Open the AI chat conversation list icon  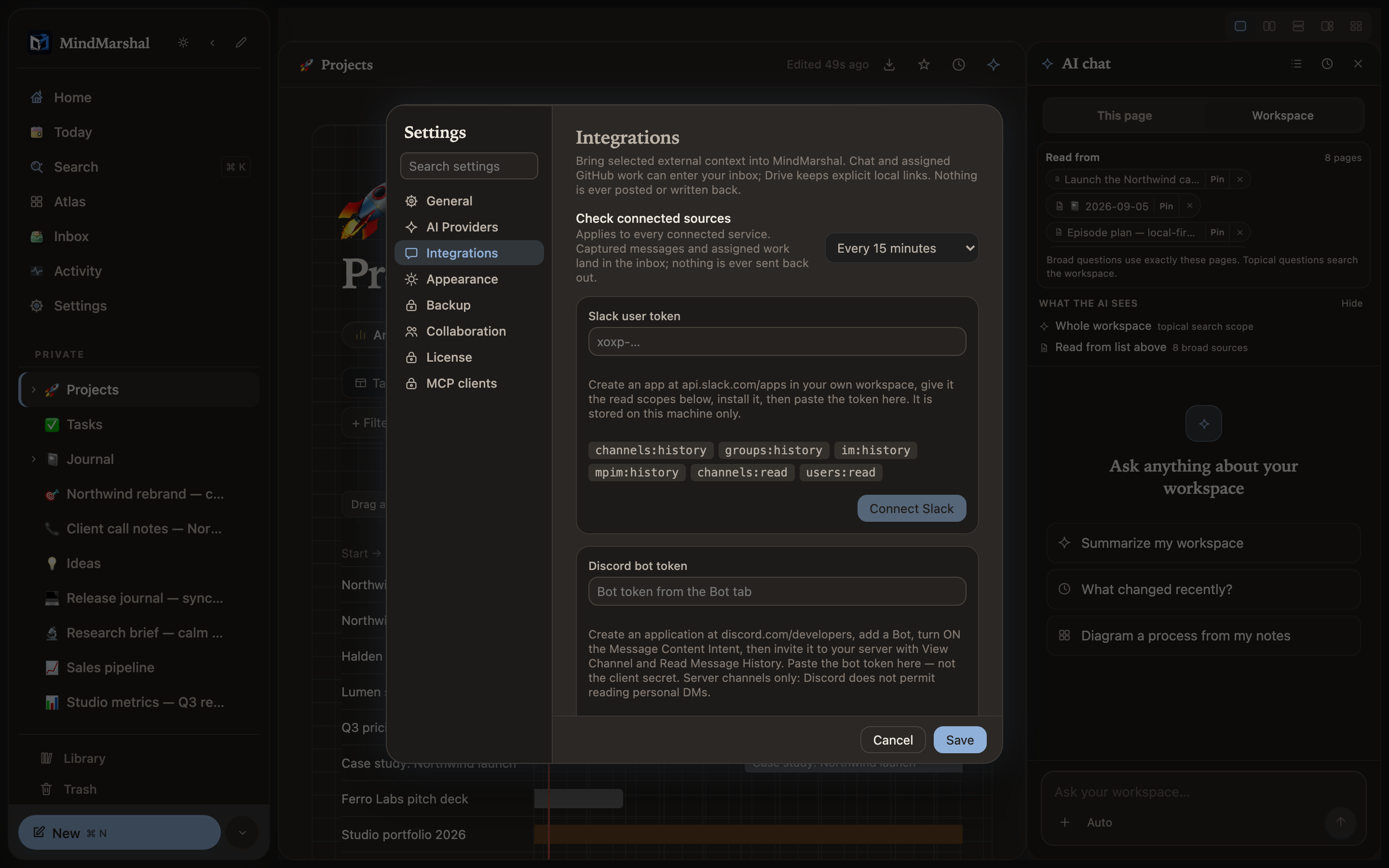coord(1296,64)
